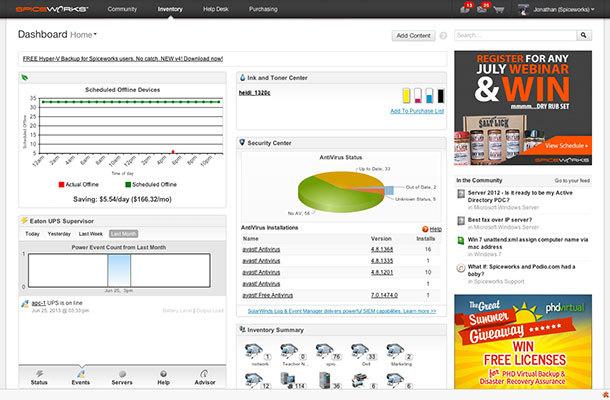Open the Dashboard Home dropdown
Screen dimensions: 610x400
tap(83, 35)
